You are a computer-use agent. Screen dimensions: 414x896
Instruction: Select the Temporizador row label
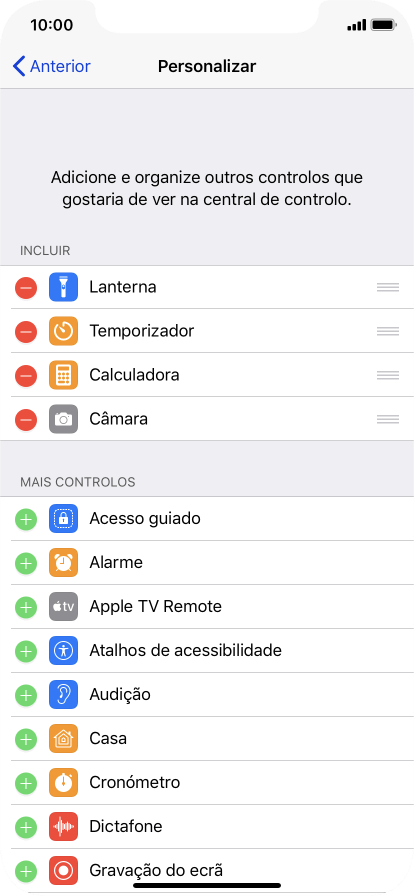(142, 331)
